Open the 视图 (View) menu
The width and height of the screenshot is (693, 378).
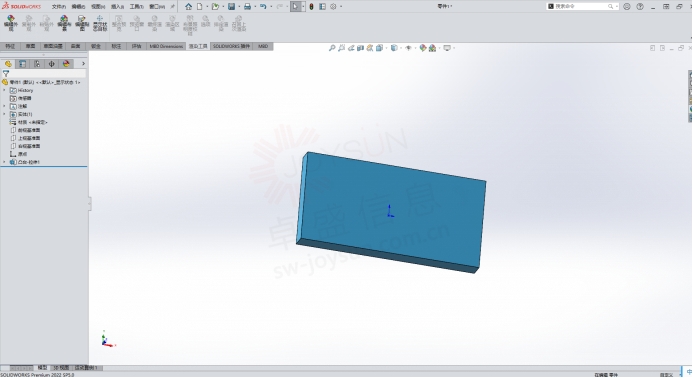(98, 7)
